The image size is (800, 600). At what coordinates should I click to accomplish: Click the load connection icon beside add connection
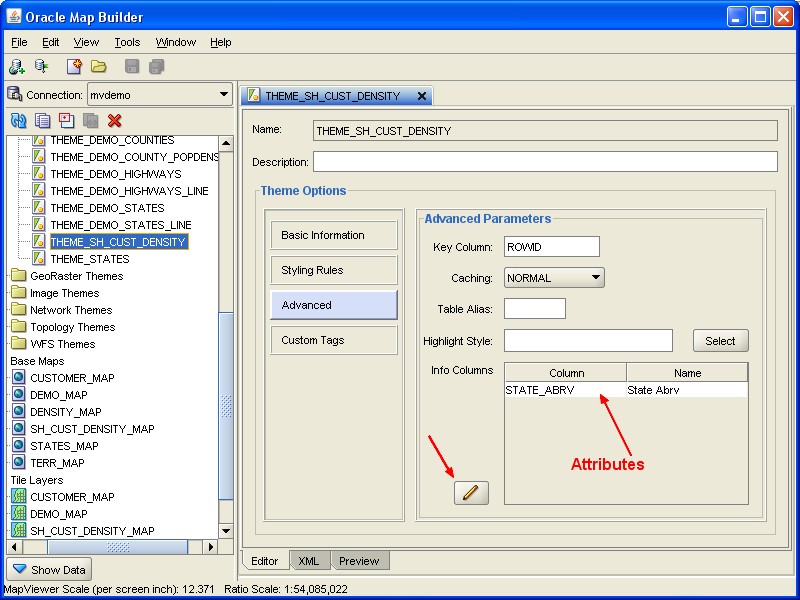click(x=41, y=66)
